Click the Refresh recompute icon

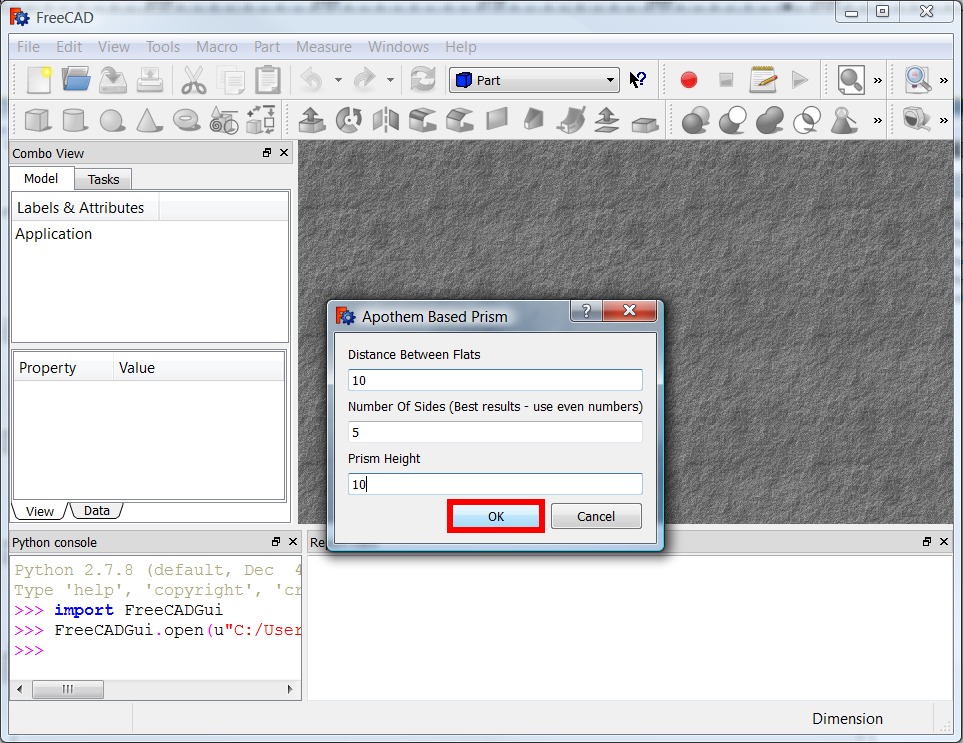423,80
